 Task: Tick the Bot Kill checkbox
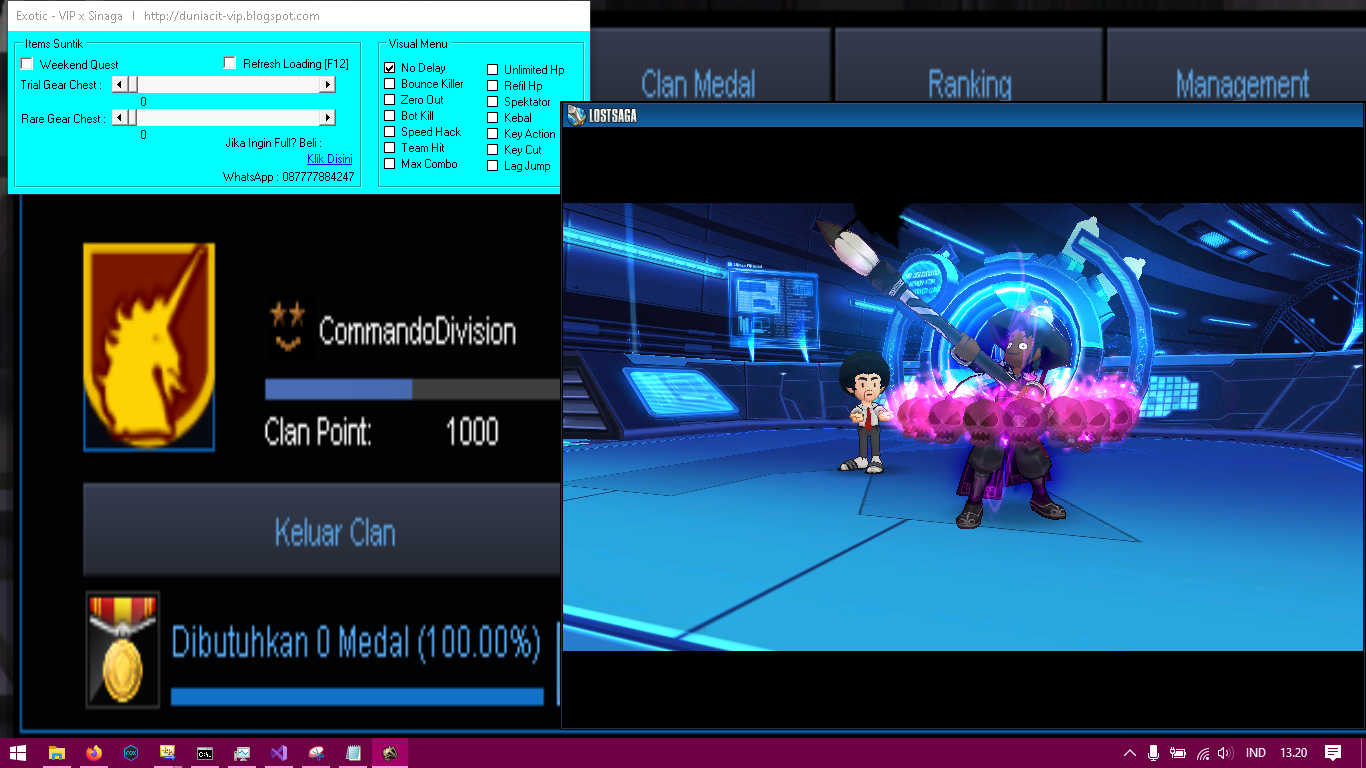point(390,116)
